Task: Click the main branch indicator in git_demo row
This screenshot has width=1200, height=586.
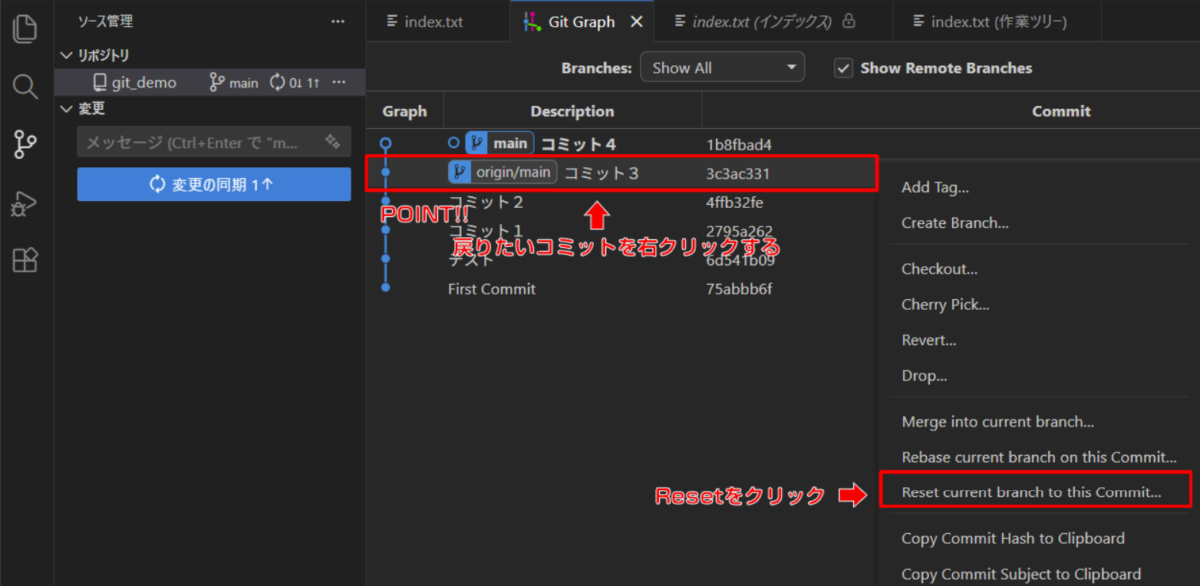Action: [x=234, y=83]
